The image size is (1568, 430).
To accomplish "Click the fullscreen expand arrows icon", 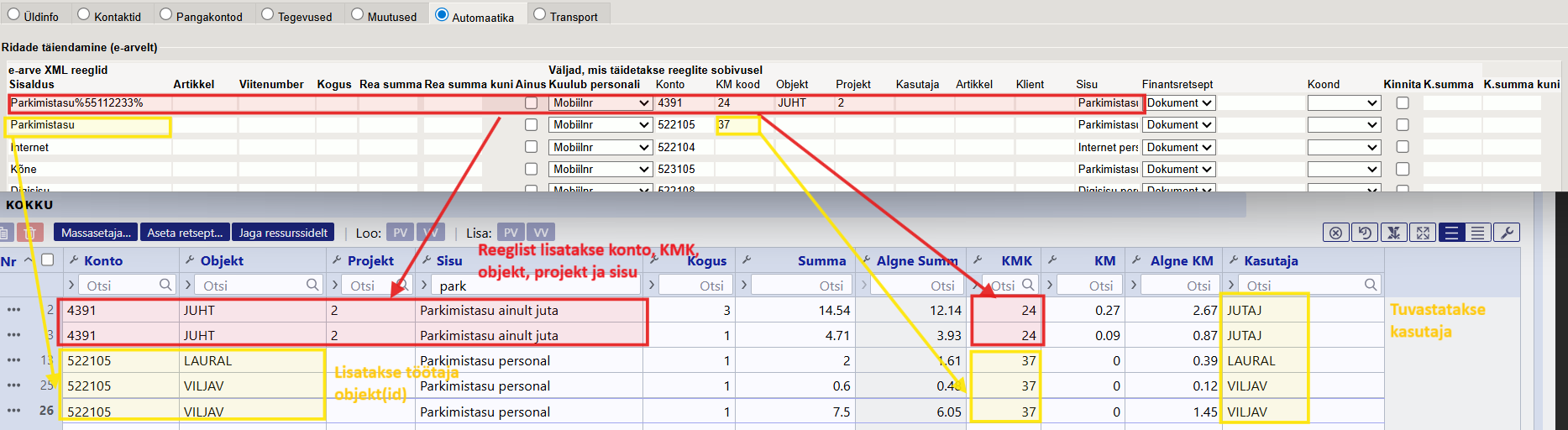I will 1422,233.
